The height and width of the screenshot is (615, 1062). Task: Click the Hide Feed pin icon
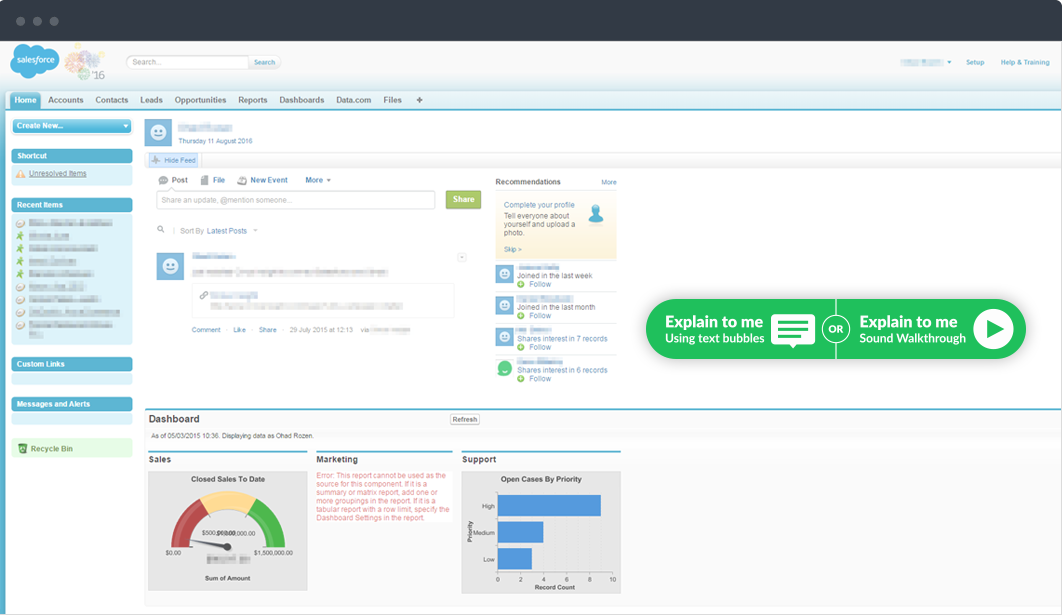click(156, 161)
